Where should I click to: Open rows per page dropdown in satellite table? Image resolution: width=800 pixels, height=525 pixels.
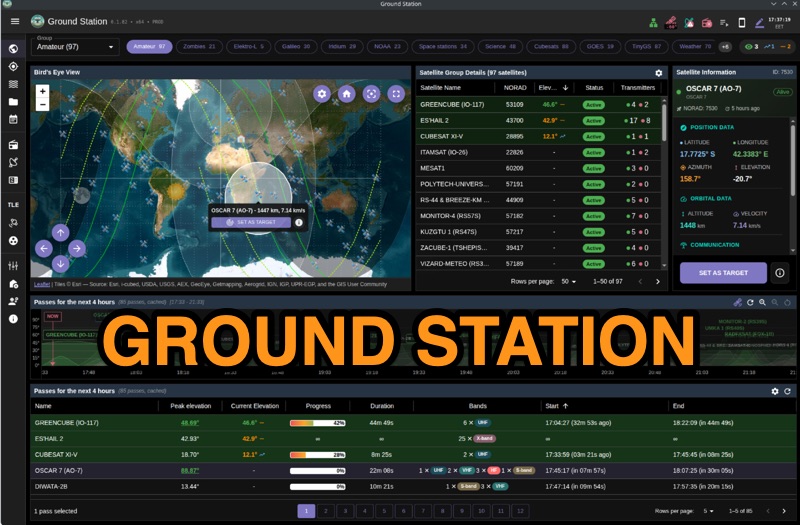pos(568,282)
